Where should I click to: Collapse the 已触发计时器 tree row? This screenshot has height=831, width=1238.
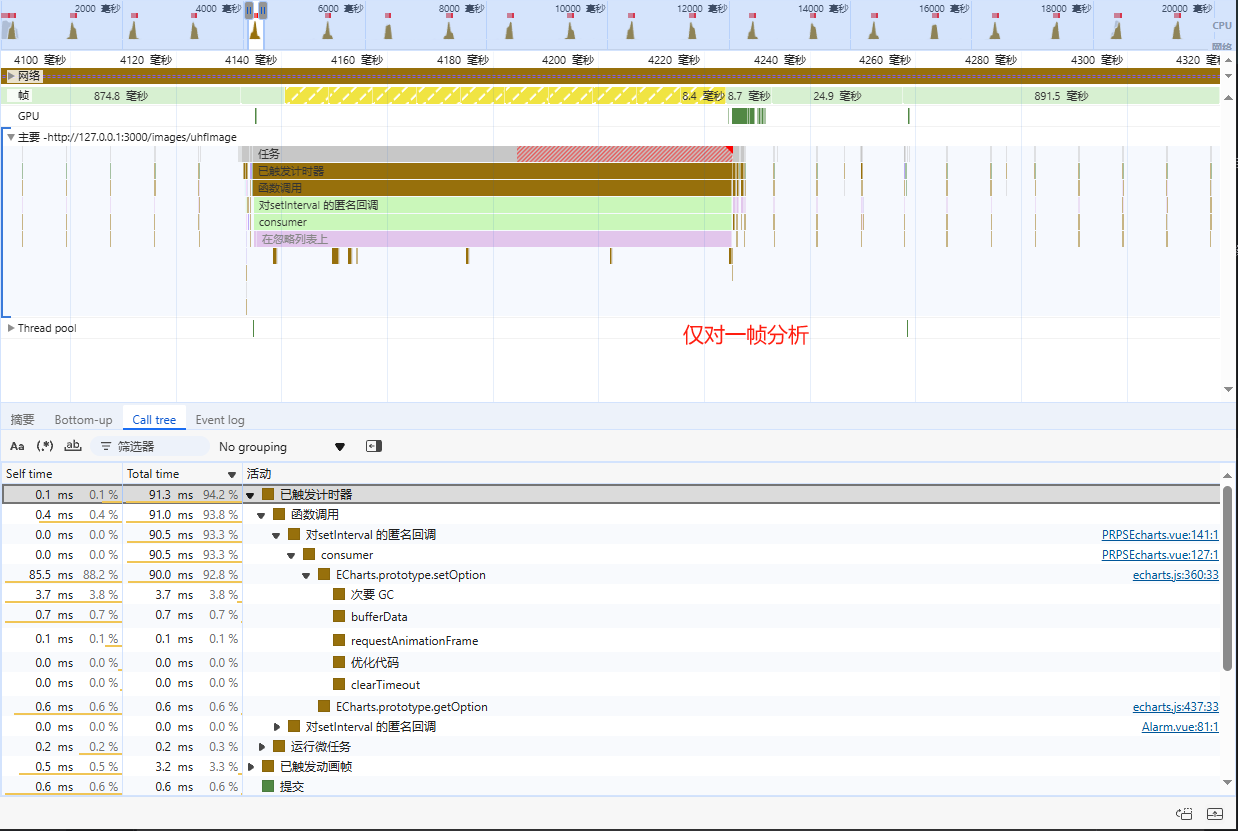click(x=250, y=495)
